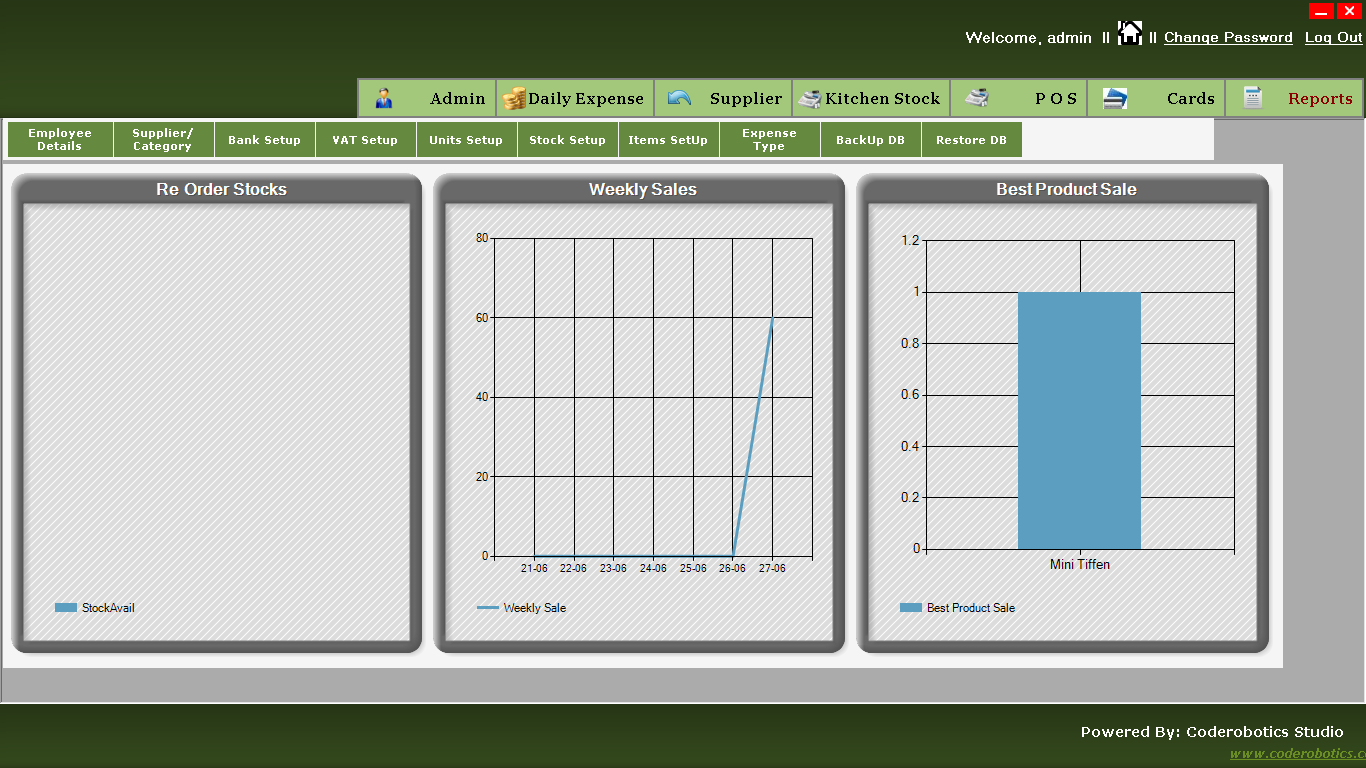Open the Supplier/Category setup tab
1366x768 pixels.
tap(162, 140)
